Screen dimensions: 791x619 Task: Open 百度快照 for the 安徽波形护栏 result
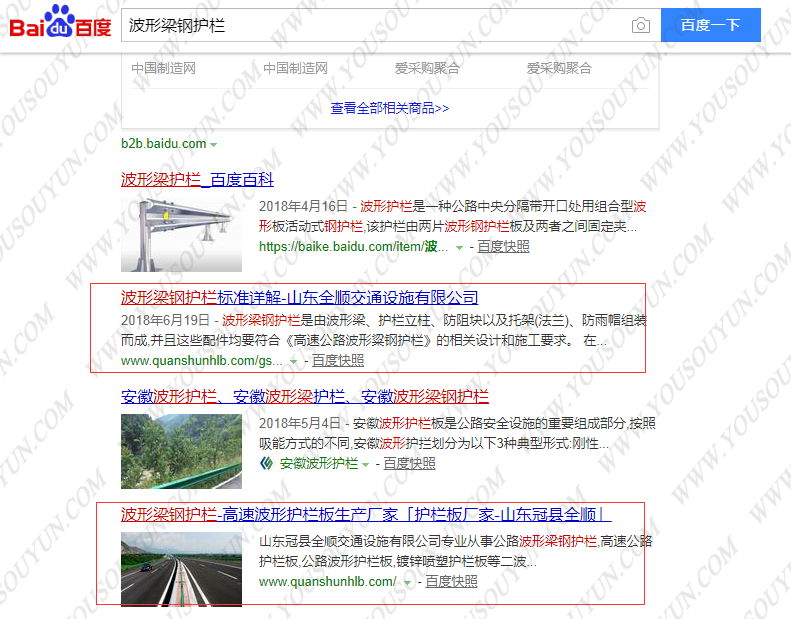pyautogui.click(x=409, y=463)
